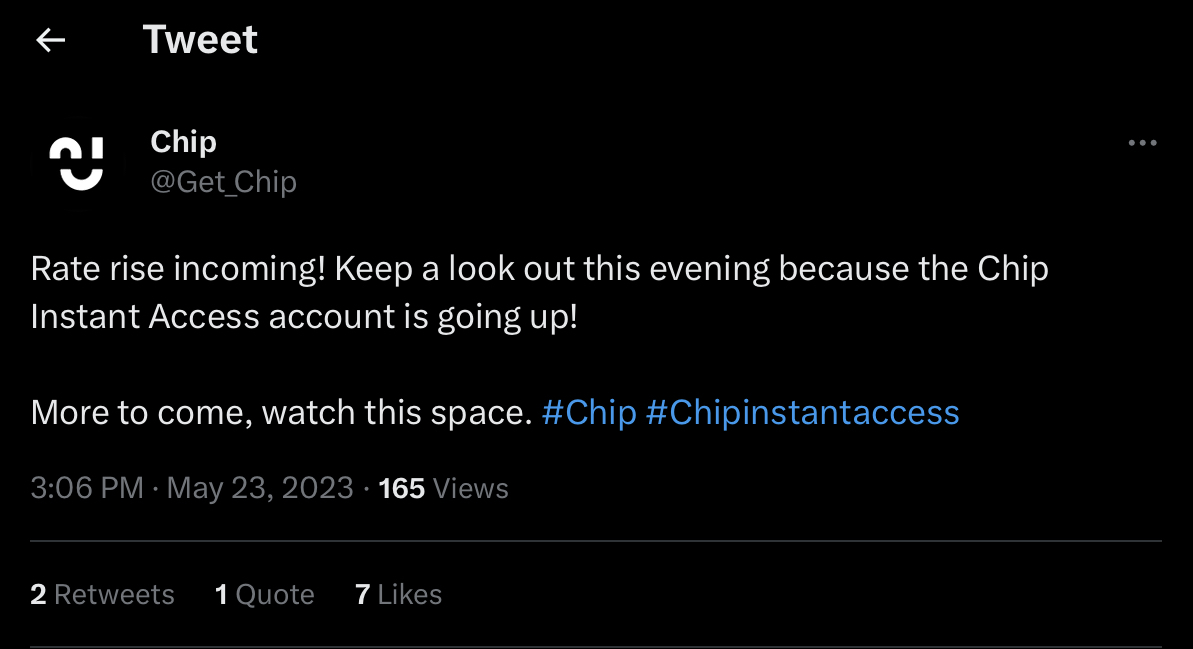Open the three-dot more options menu
This screenshot has height=649, width=1193.
[1142, 143]
